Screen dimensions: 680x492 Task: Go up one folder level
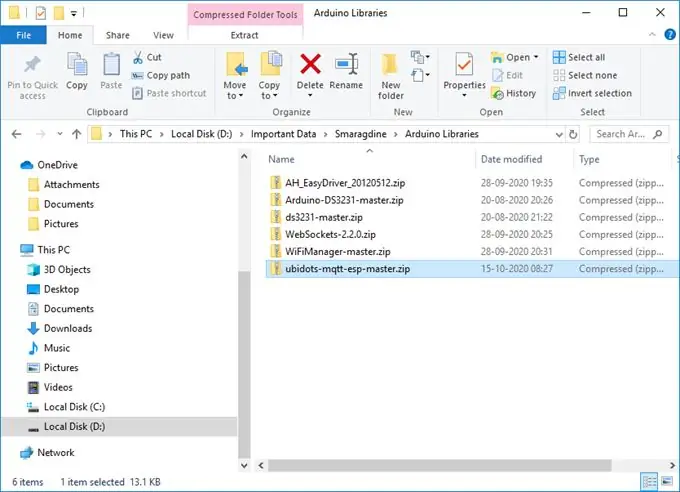pyautogui.click(x=76, y=134)
